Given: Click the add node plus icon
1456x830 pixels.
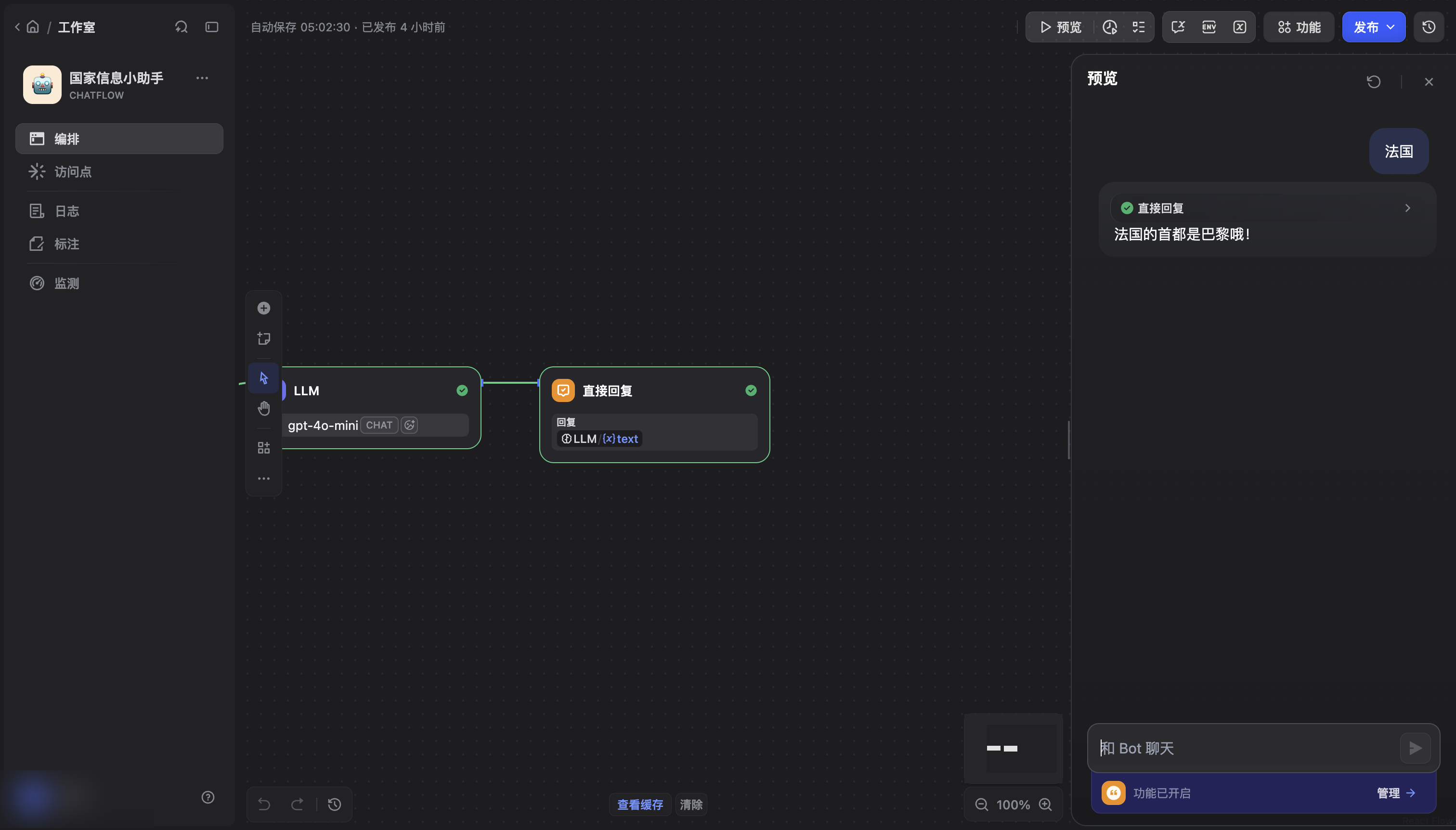Looking at the screenshot, I should coord(263,309).
